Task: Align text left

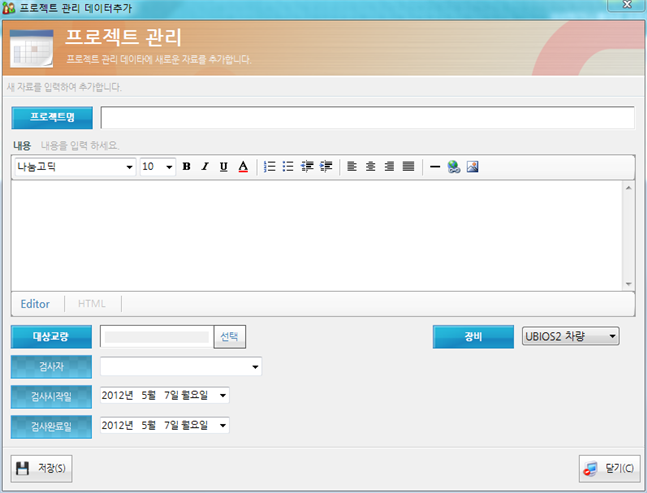Action: click(x=352, y=167)
